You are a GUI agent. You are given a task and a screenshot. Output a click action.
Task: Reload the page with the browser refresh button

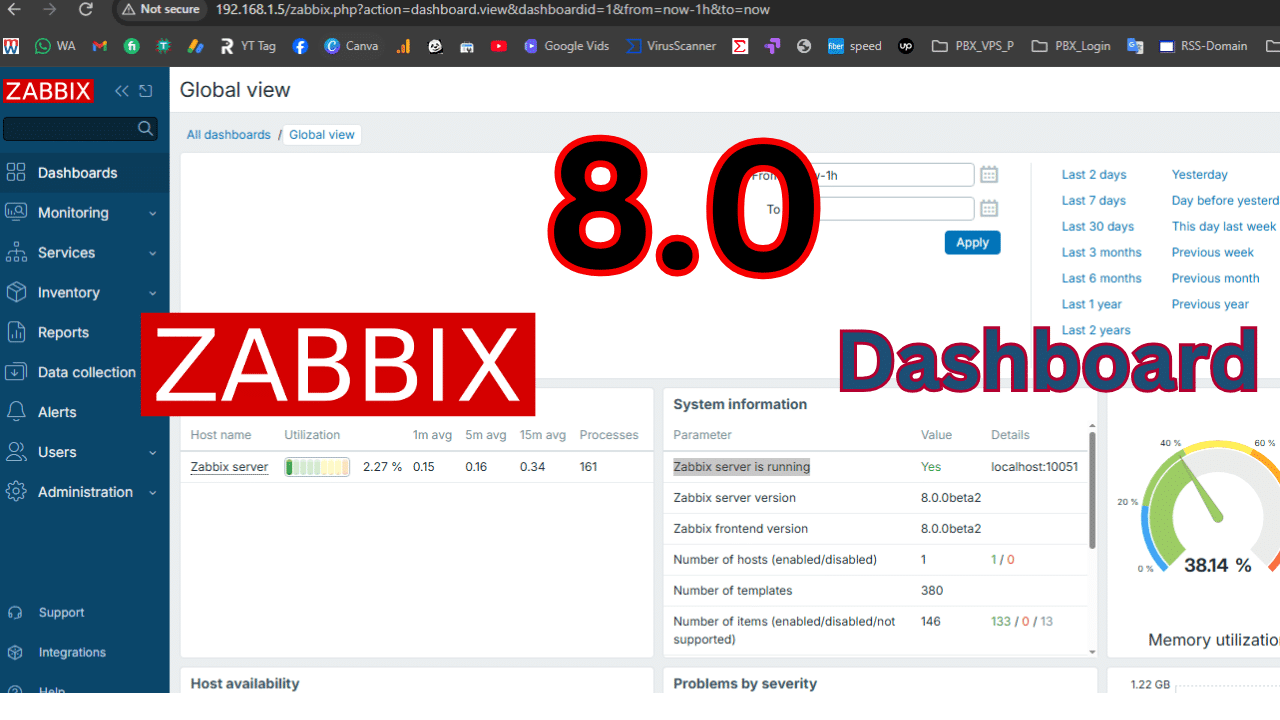pos(86,9)
